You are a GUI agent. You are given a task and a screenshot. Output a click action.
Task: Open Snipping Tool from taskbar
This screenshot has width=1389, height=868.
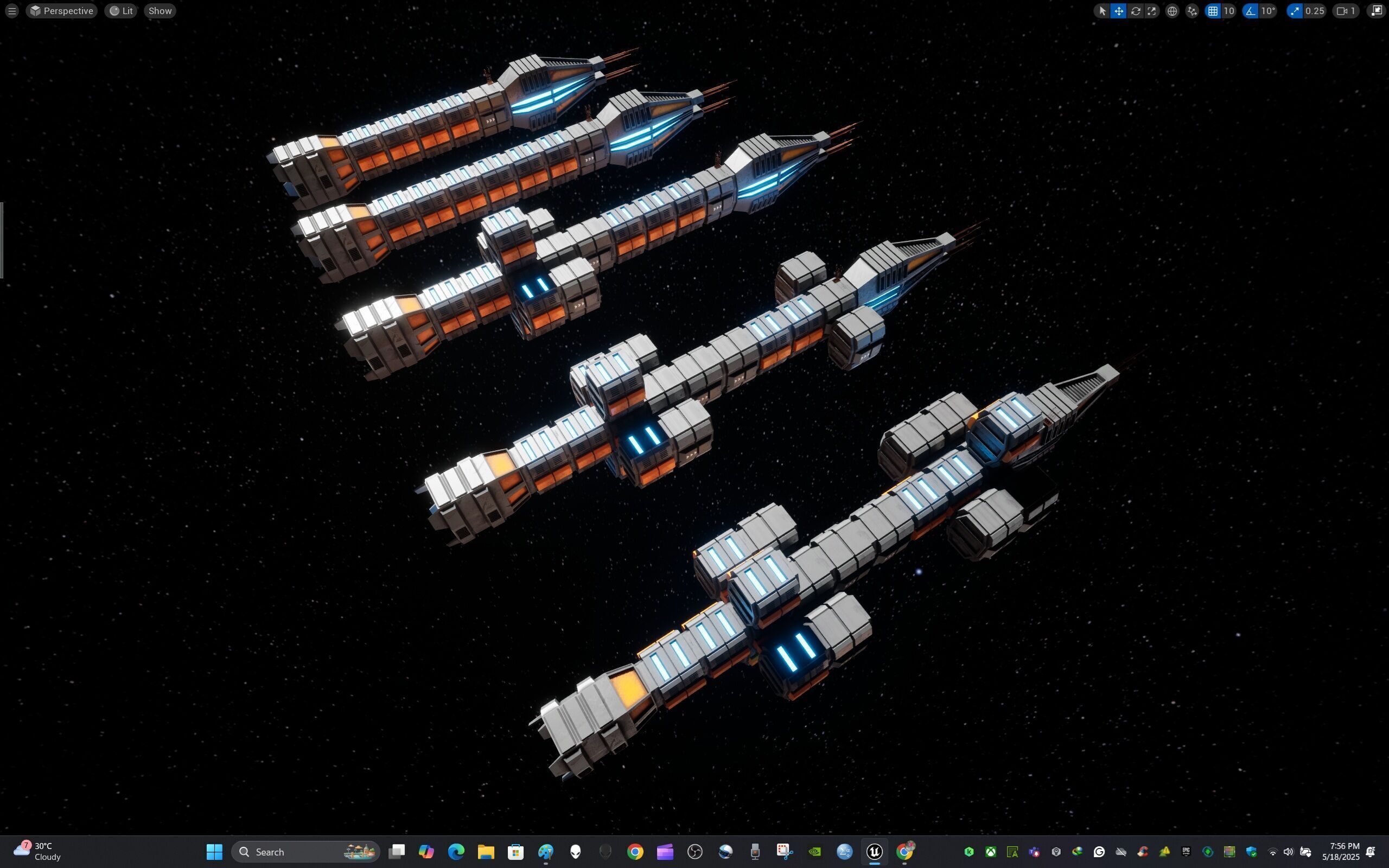785,852
